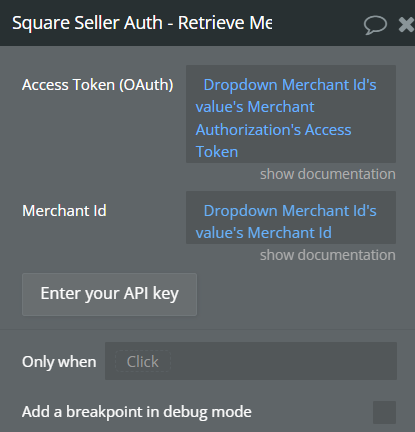Click the Only when label
The height and width of the screenshot is (432, 415).
pyautogui.click(x=59, y=362)
